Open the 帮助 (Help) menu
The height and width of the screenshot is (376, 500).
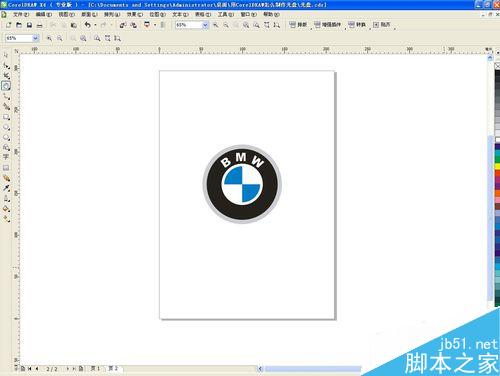tap(271, 14)
